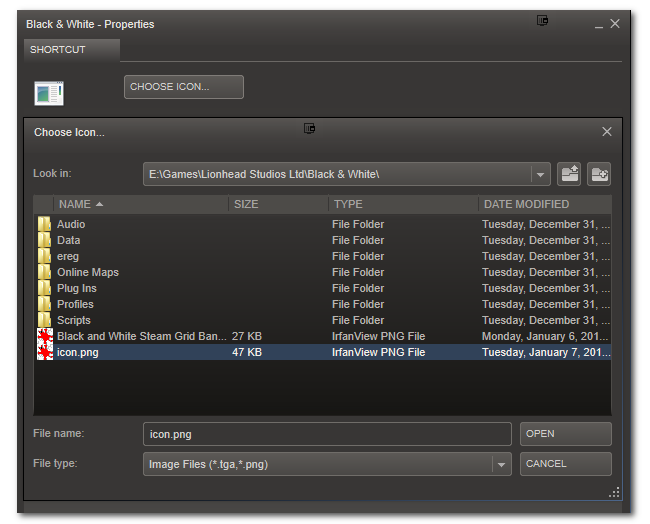Click the OPEN button

(x=565, y=434)
